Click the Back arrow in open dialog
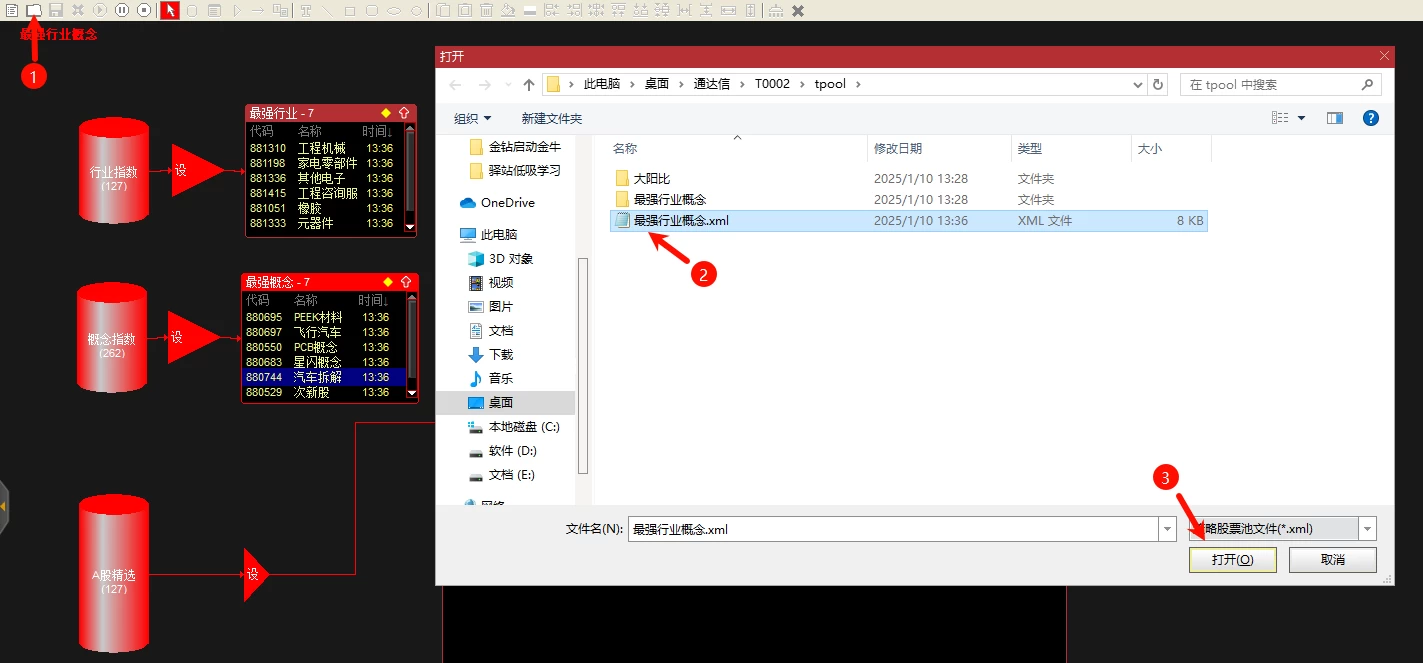Image resolution: width=1423 pixels, height=663 pixels. 456,84
